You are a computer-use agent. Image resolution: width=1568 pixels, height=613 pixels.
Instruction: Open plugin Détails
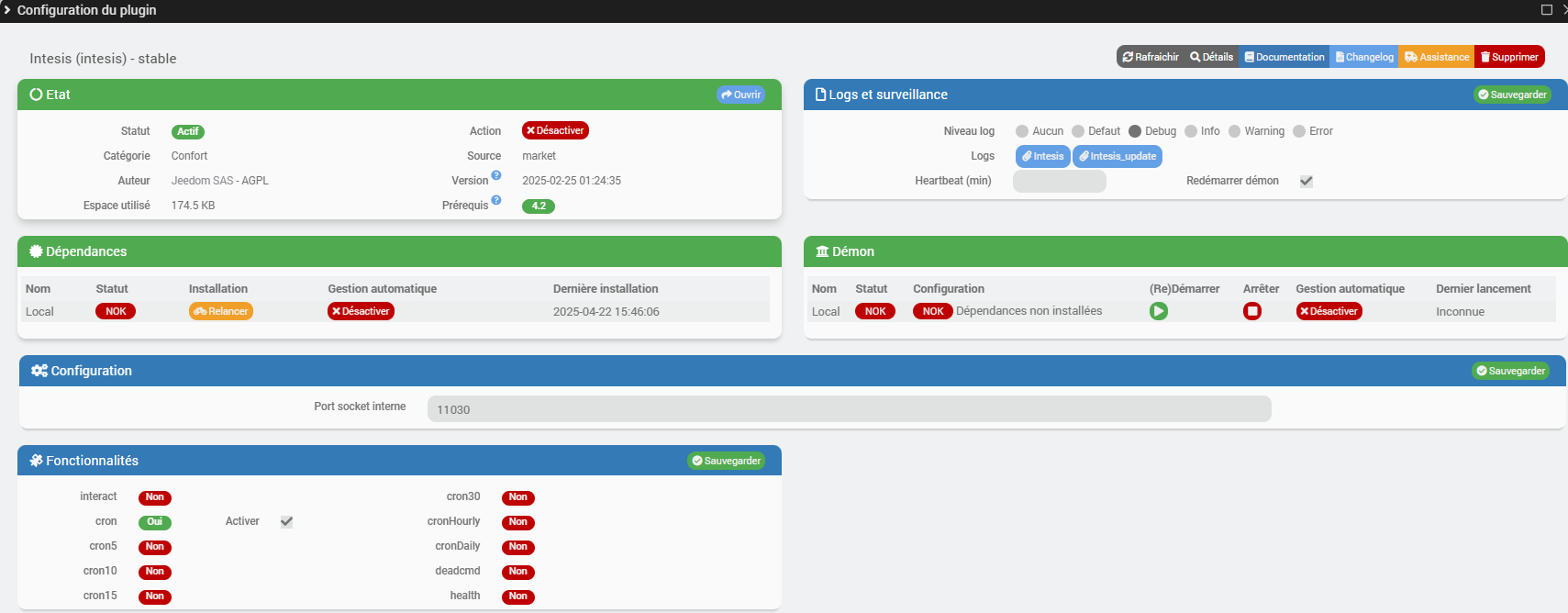(x=1212, y=57)
